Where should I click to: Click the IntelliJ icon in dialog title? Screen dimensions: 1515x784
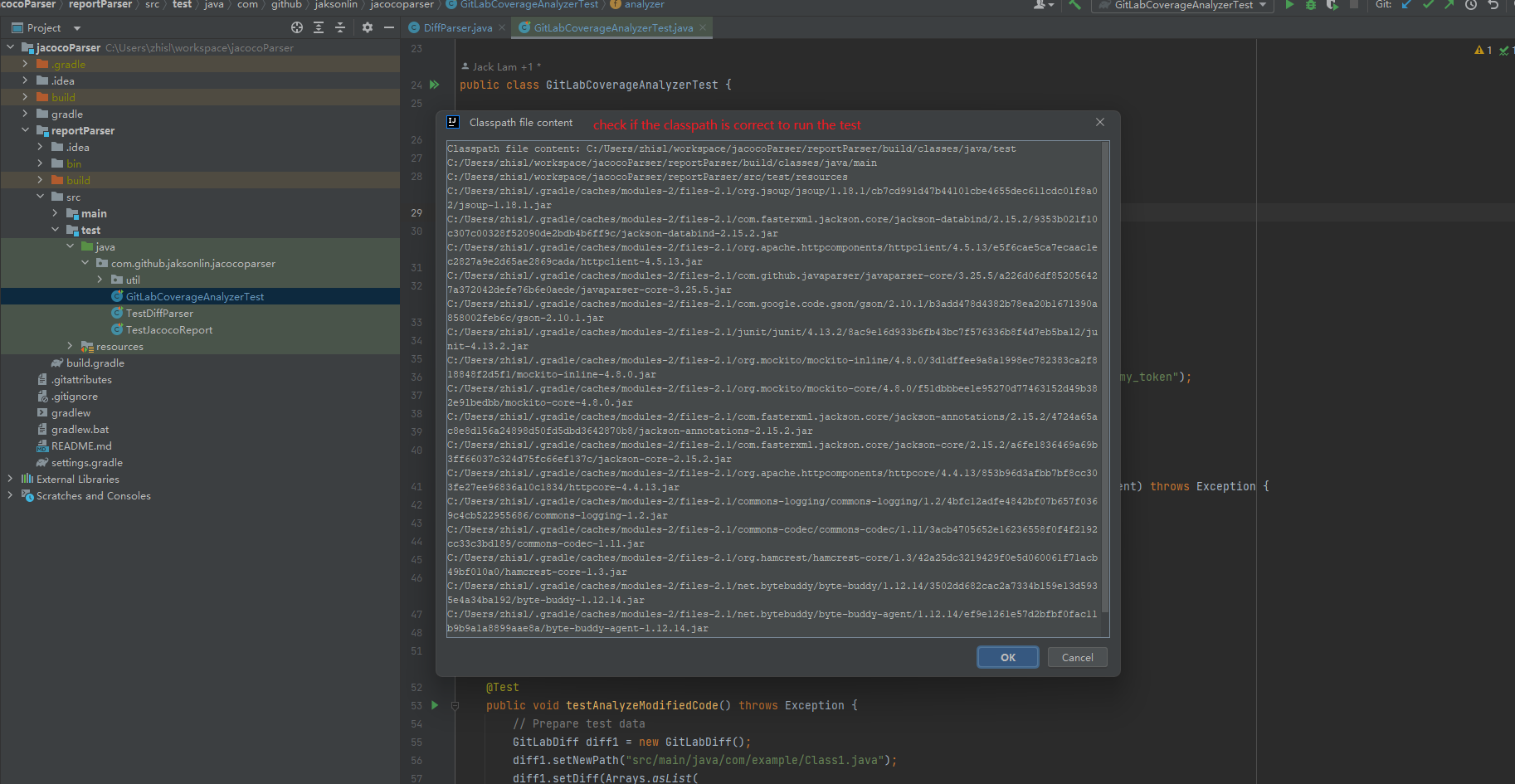coord(452,122)
